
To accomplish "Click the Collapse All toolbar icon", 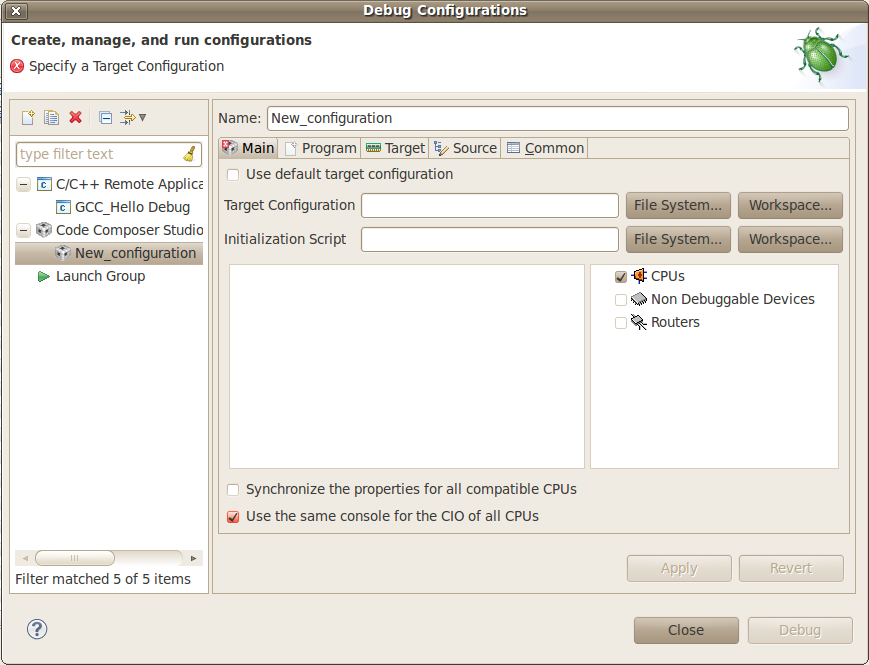I will 105,117.
